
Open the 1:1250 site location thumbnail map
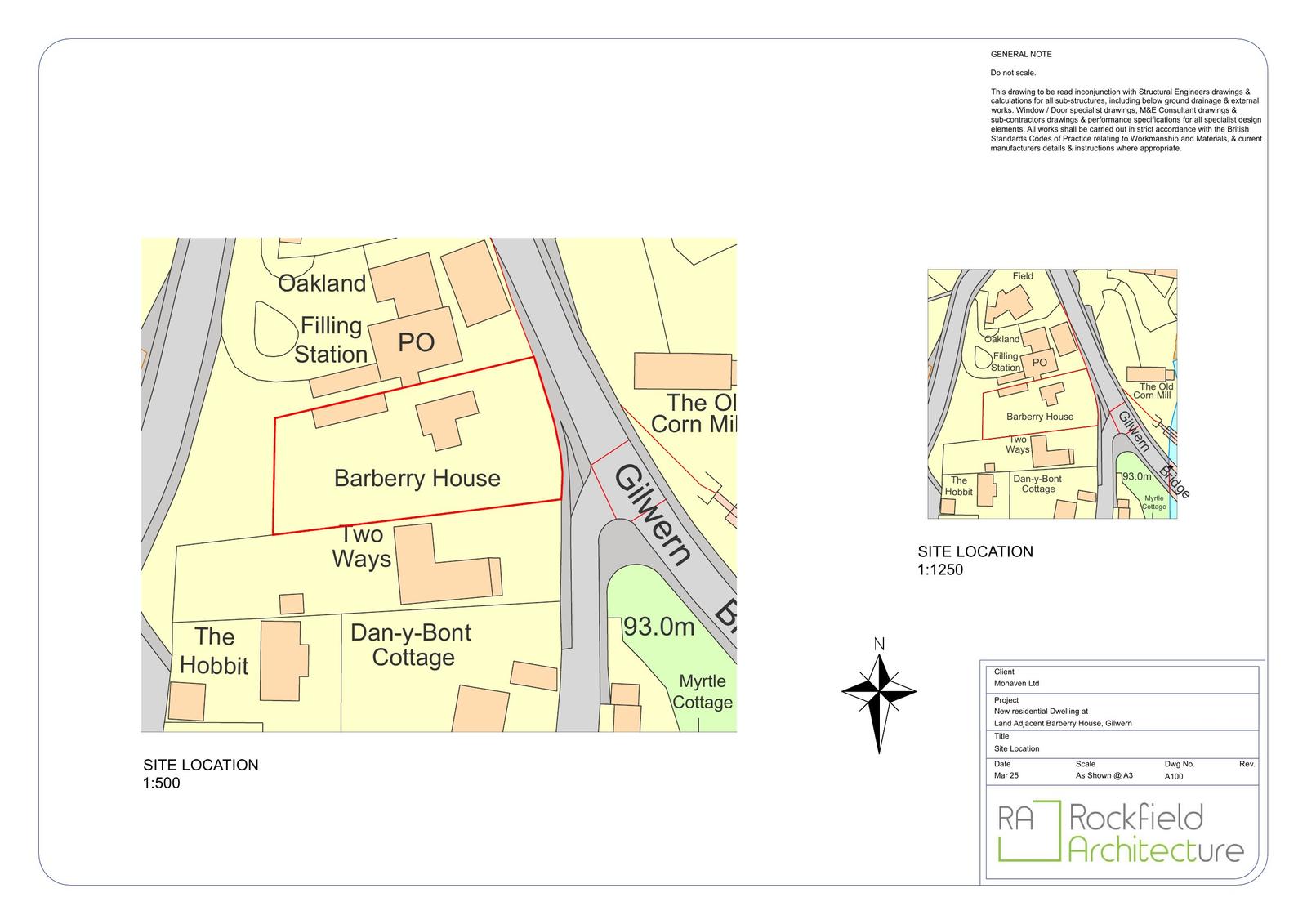(1052, 394)
